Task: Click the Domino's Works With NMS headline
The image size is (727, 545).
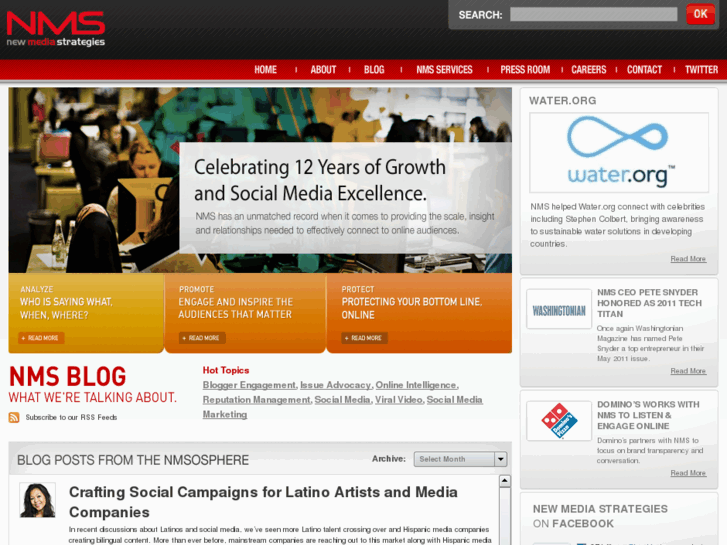Action: pyautogui.click(x=648, y=415)
